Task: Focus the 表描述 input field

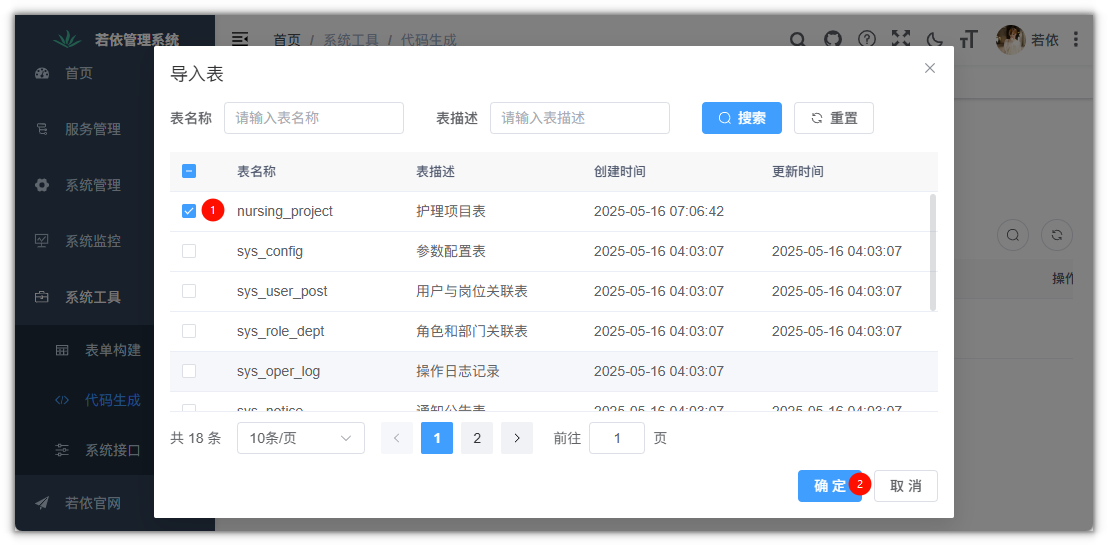Action: pos(579,118)
